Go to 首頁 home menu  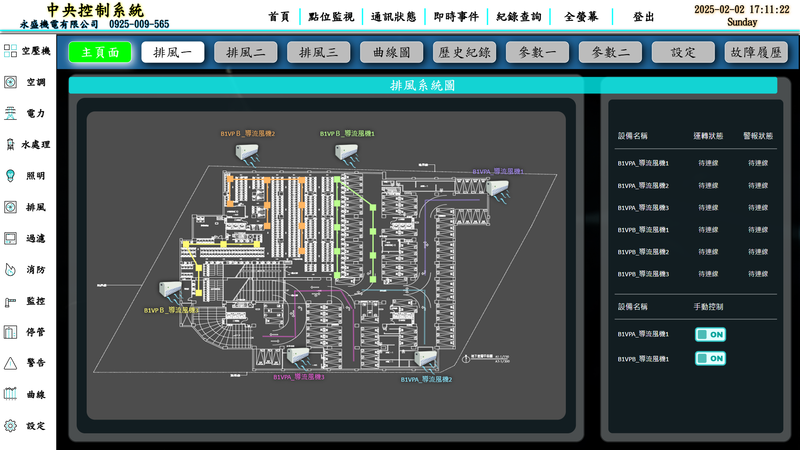279,17
